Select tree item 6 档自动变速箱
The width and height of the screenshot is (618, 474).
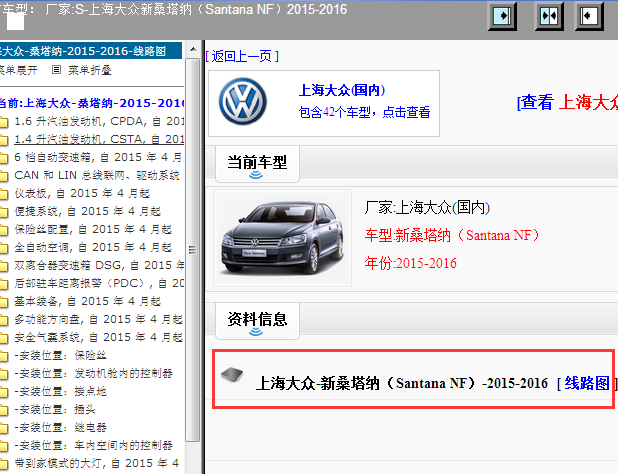pyautogui.click(x=99, y=157)
